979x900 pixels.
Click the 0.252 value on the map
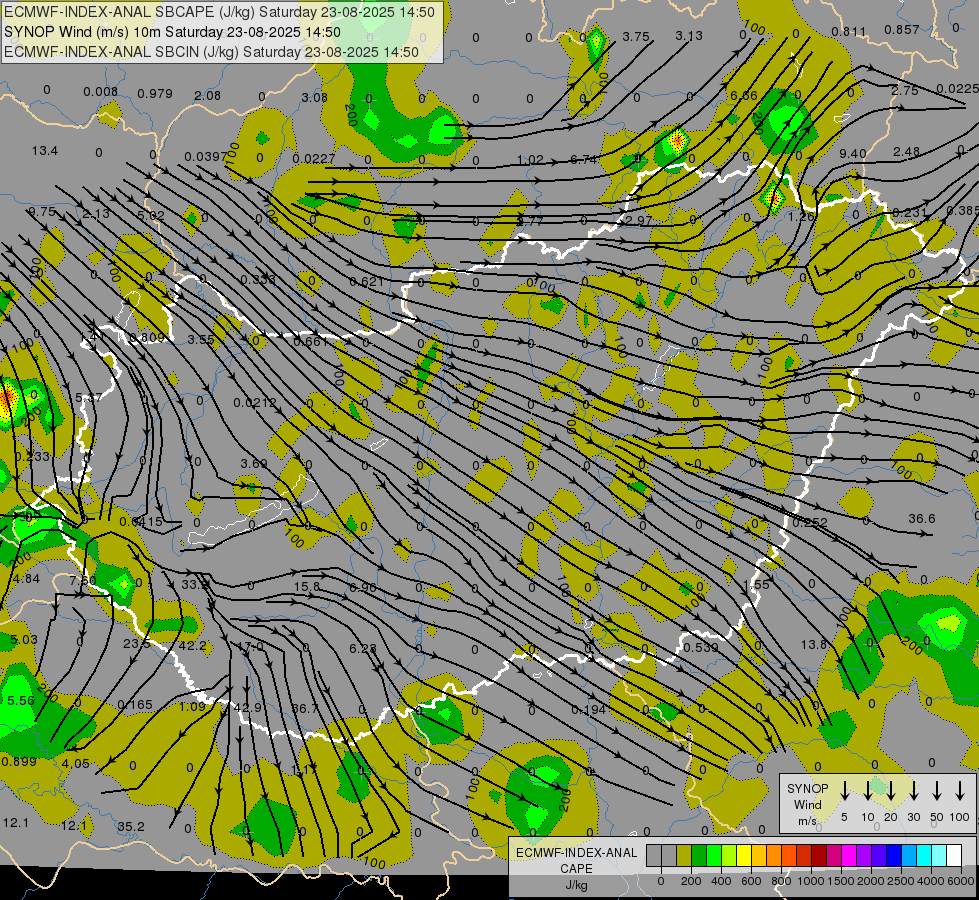point(810,522)
